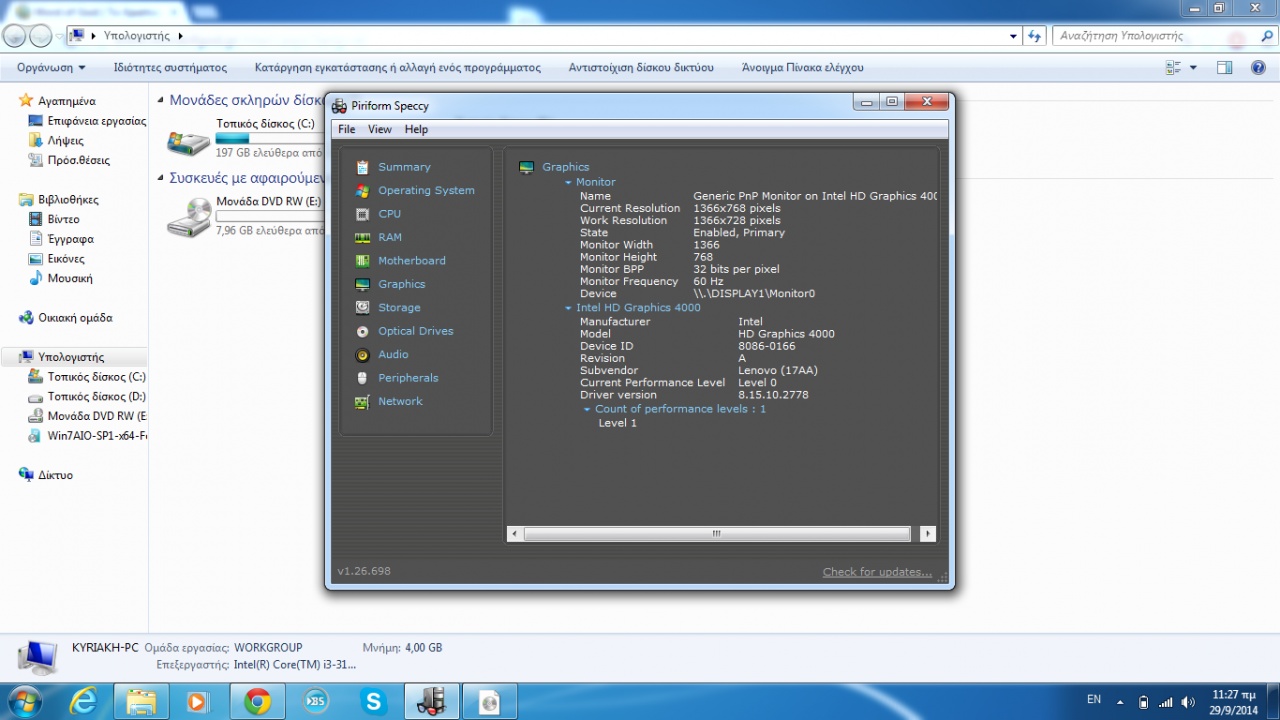Screen dimensions: 1280x720
Task: Click the Audio speaker icon in Speccy
Action: click(x=362, y=355)
